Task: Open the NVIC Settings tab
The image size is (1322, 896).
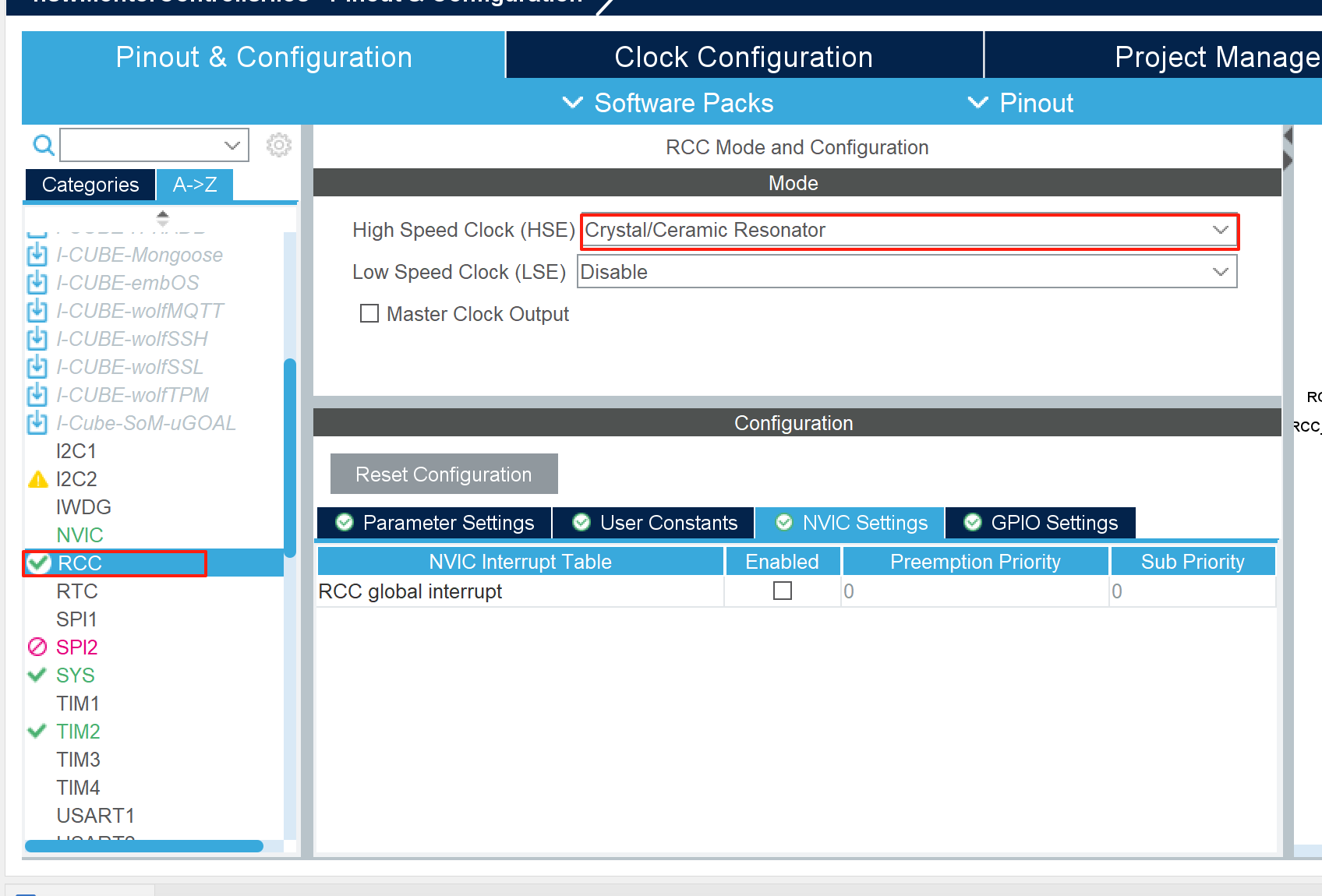Action: pyautogui.click(x=850, y=523)
